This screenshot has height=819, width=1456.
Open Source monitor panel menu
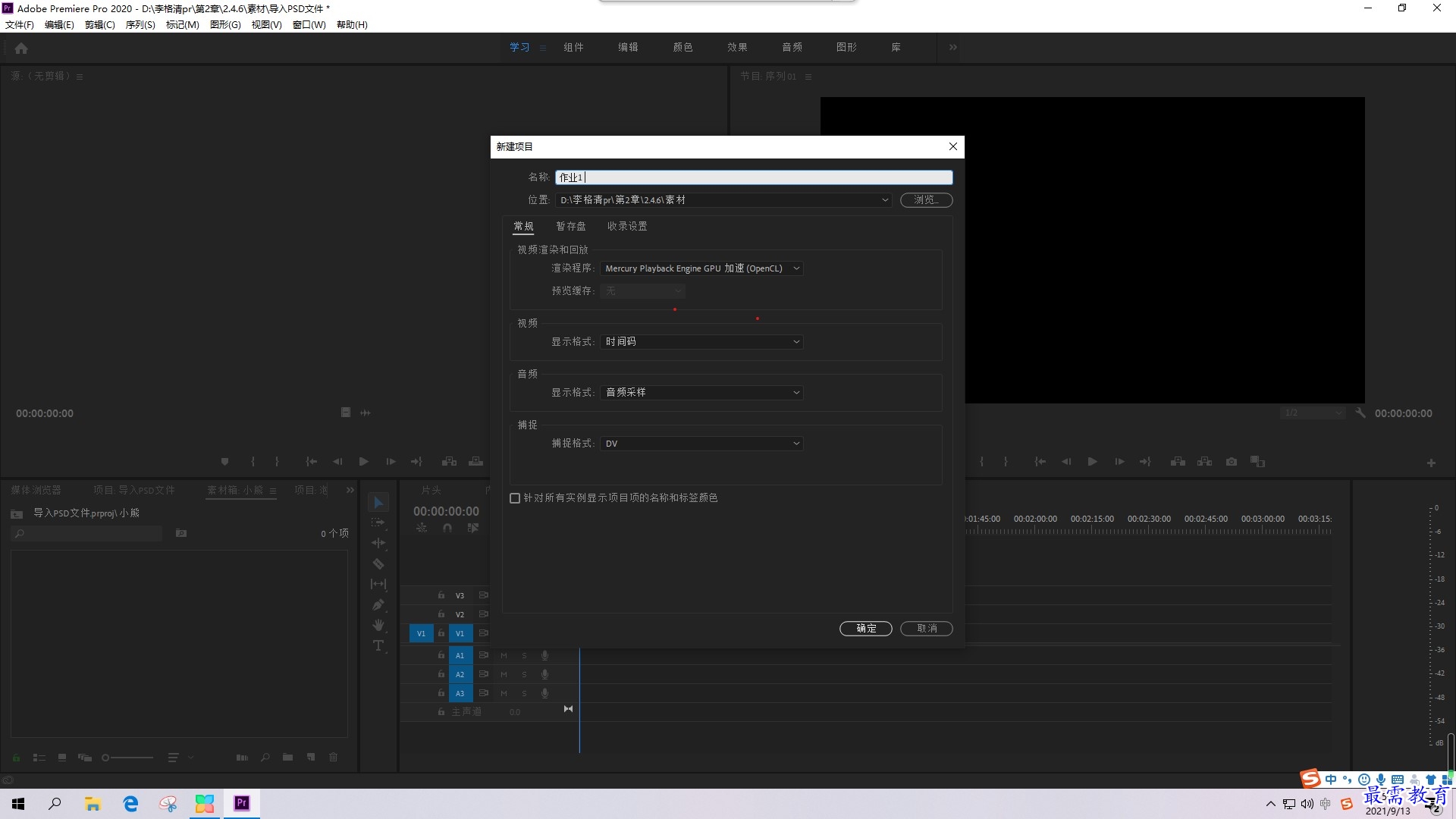click(x=80, y=77)
